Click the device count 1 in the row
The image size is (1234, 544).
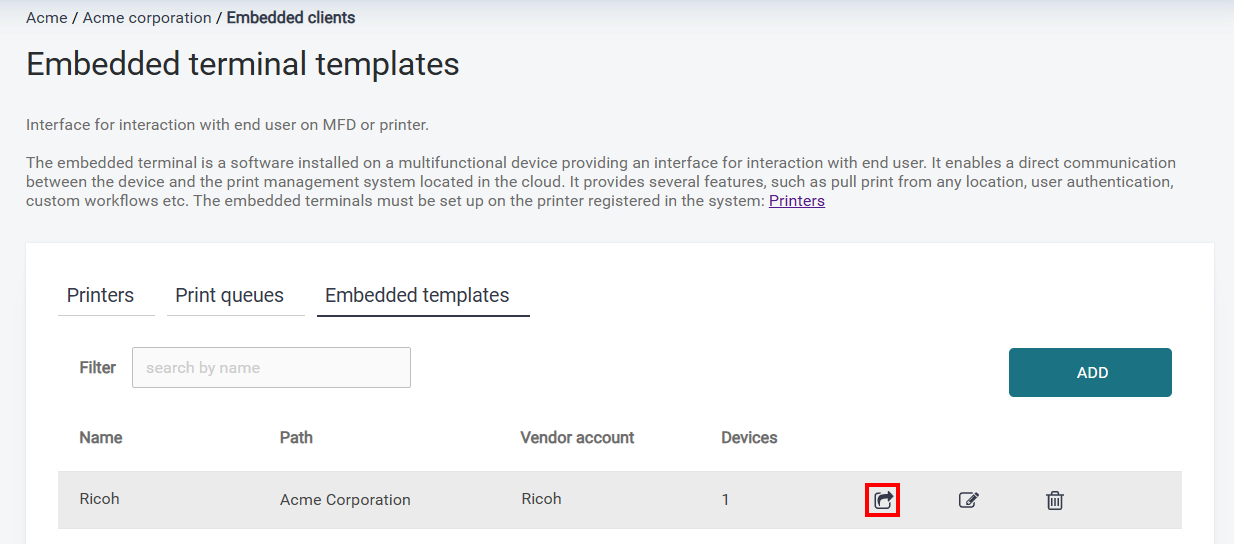[725, 500]
